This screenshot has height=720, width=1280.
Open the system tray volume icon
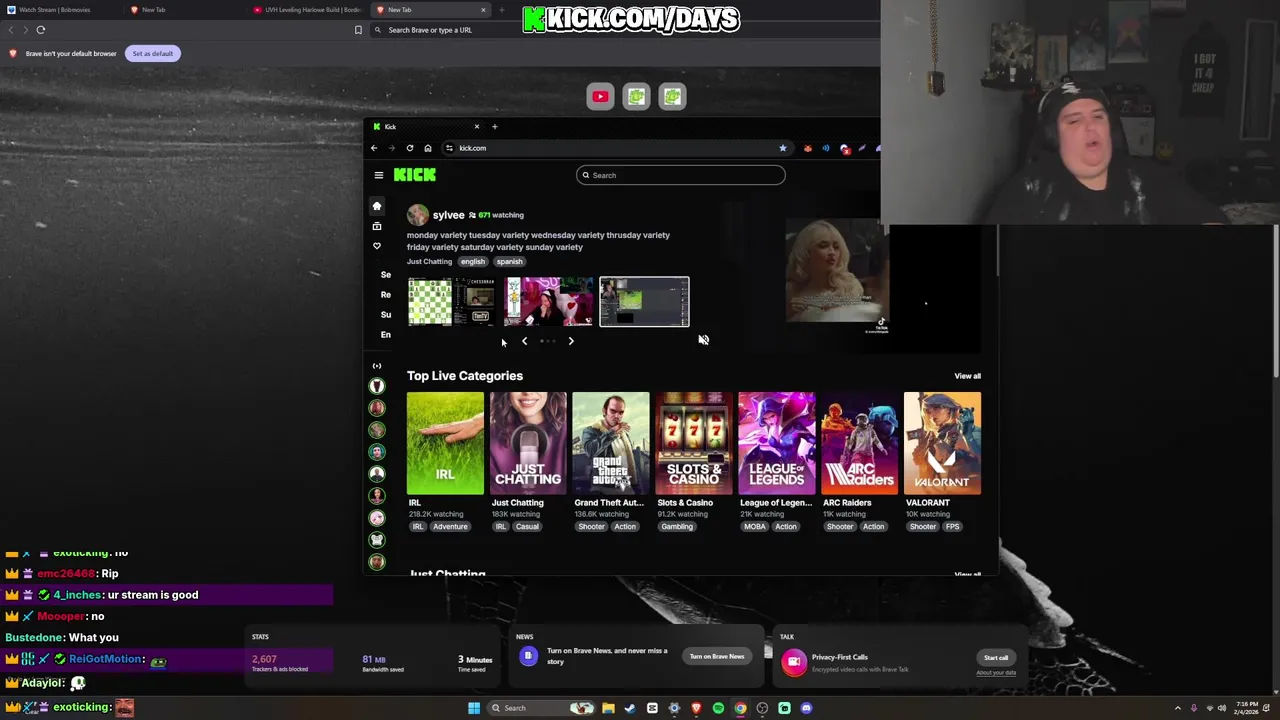click(1221, 708)
